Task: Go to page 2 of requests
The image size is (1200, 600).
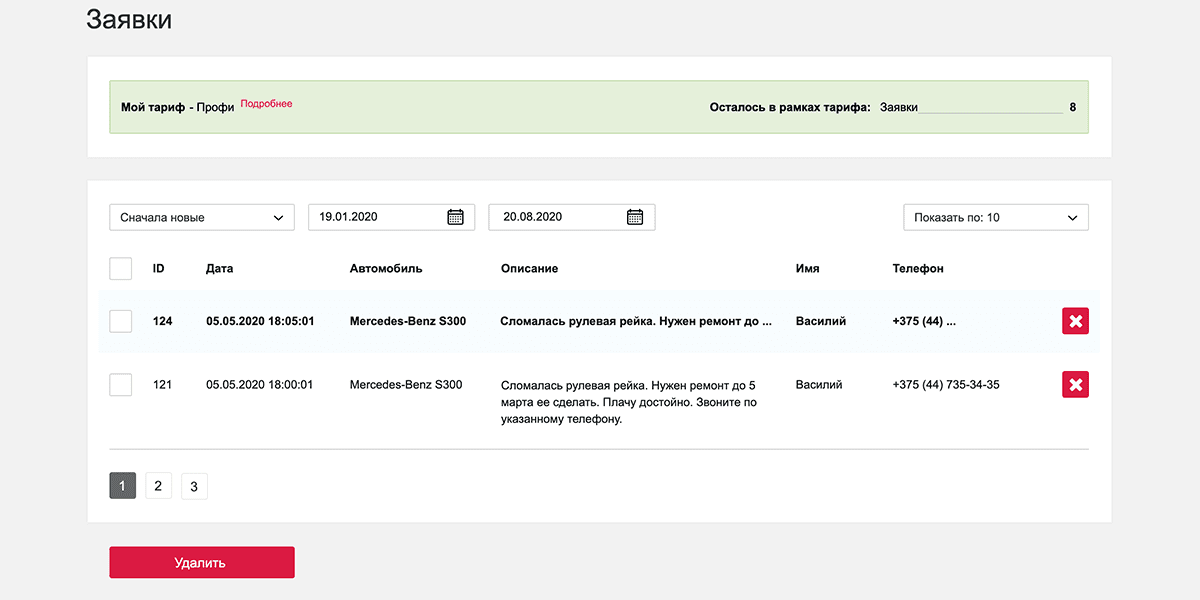Action: (x=158, y=486)
